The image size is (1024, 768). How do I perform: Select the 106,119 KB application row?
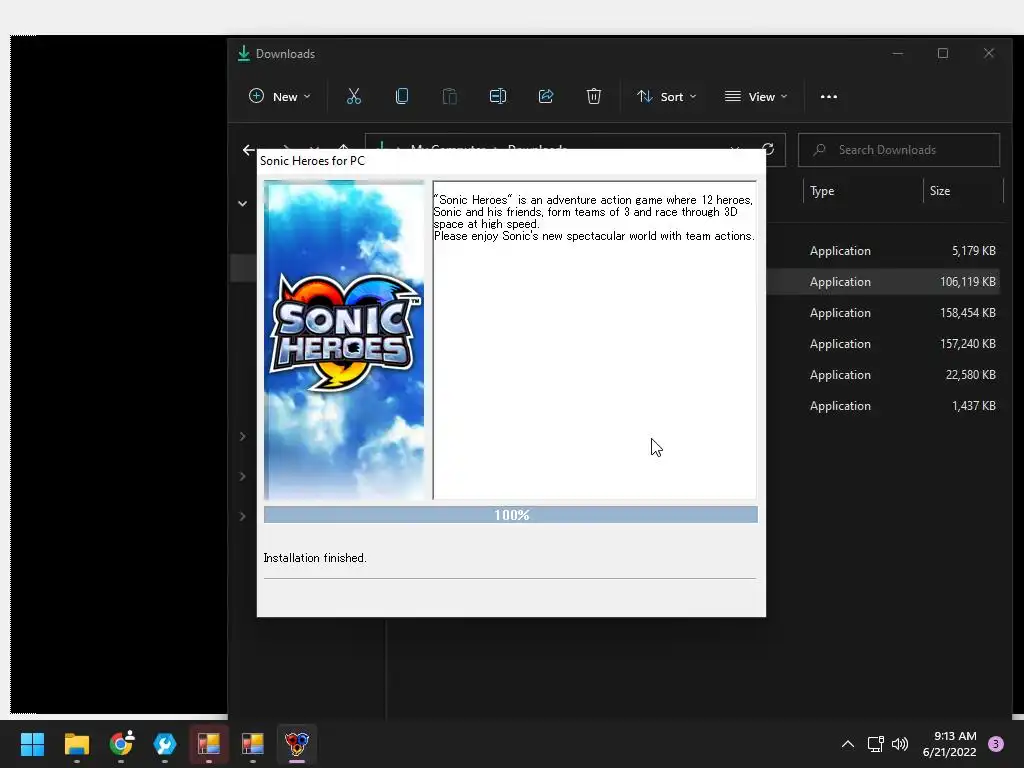(x=886, y=281)
